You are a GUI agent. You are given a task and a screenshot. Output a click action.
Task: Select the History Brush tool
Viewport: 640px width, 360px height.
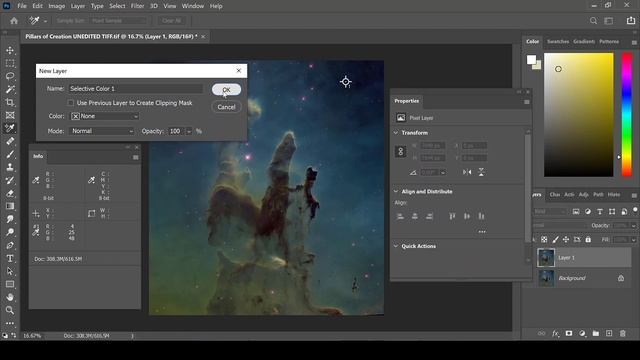[10, 180]
